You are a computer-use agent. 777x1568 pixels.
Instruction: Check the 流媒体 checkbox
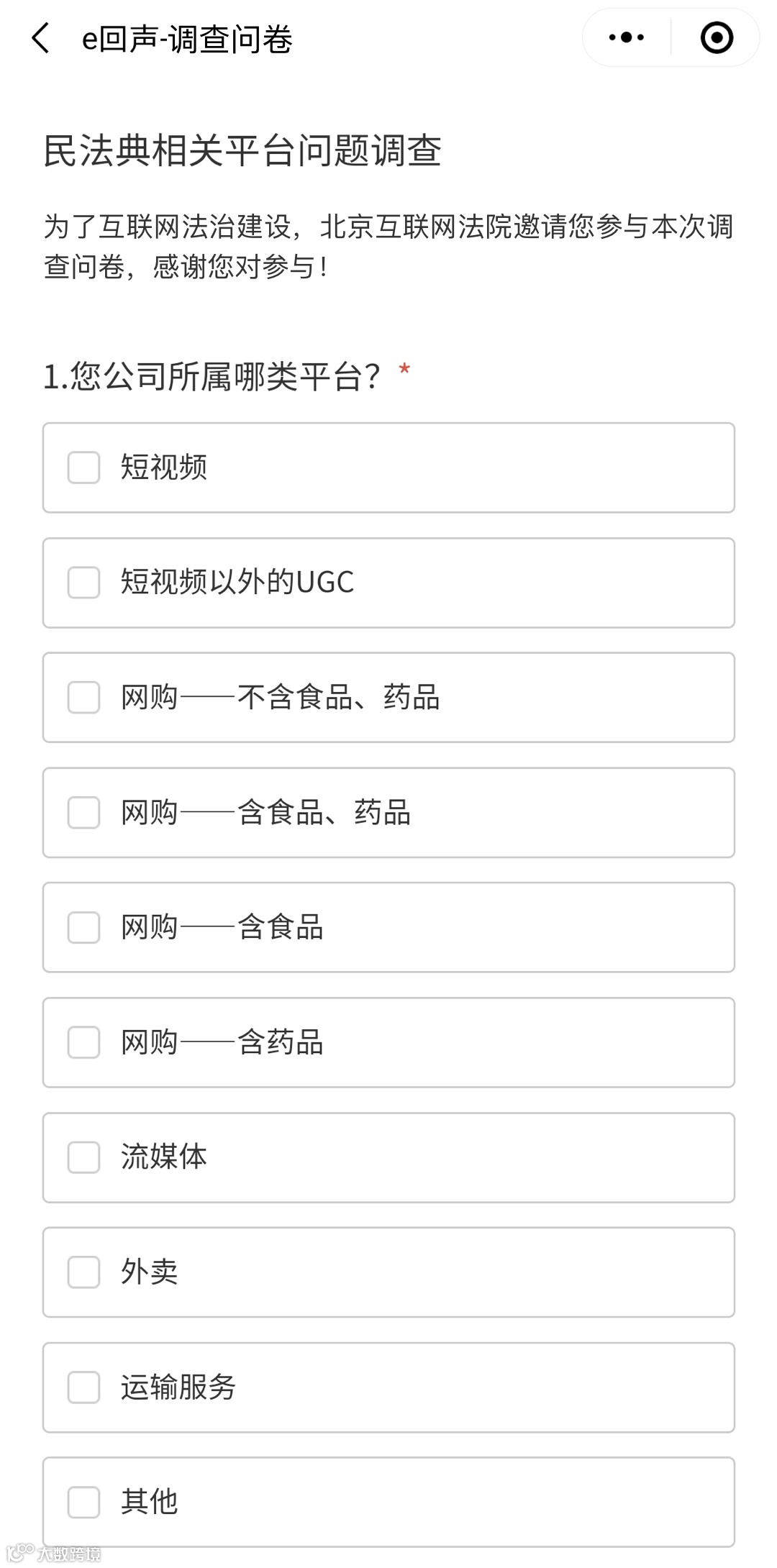[x=83, y=1157]
